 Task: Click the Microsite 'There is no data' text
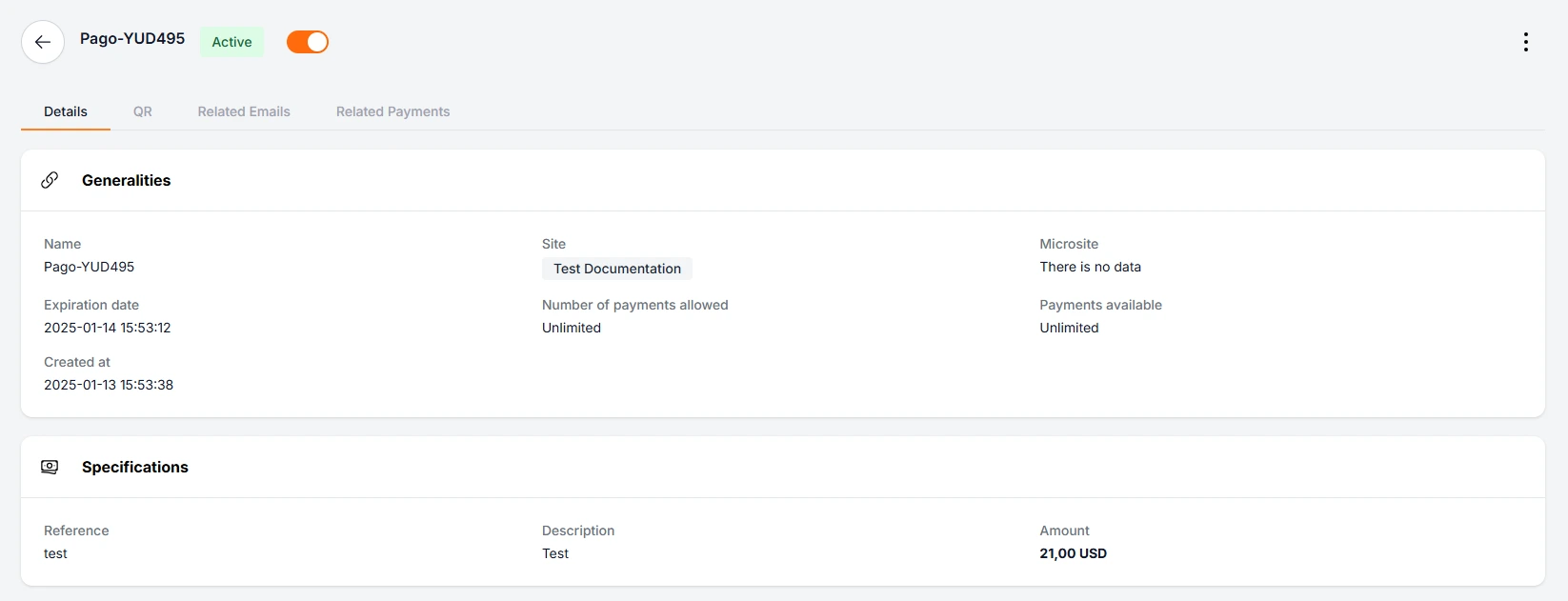1090,267
